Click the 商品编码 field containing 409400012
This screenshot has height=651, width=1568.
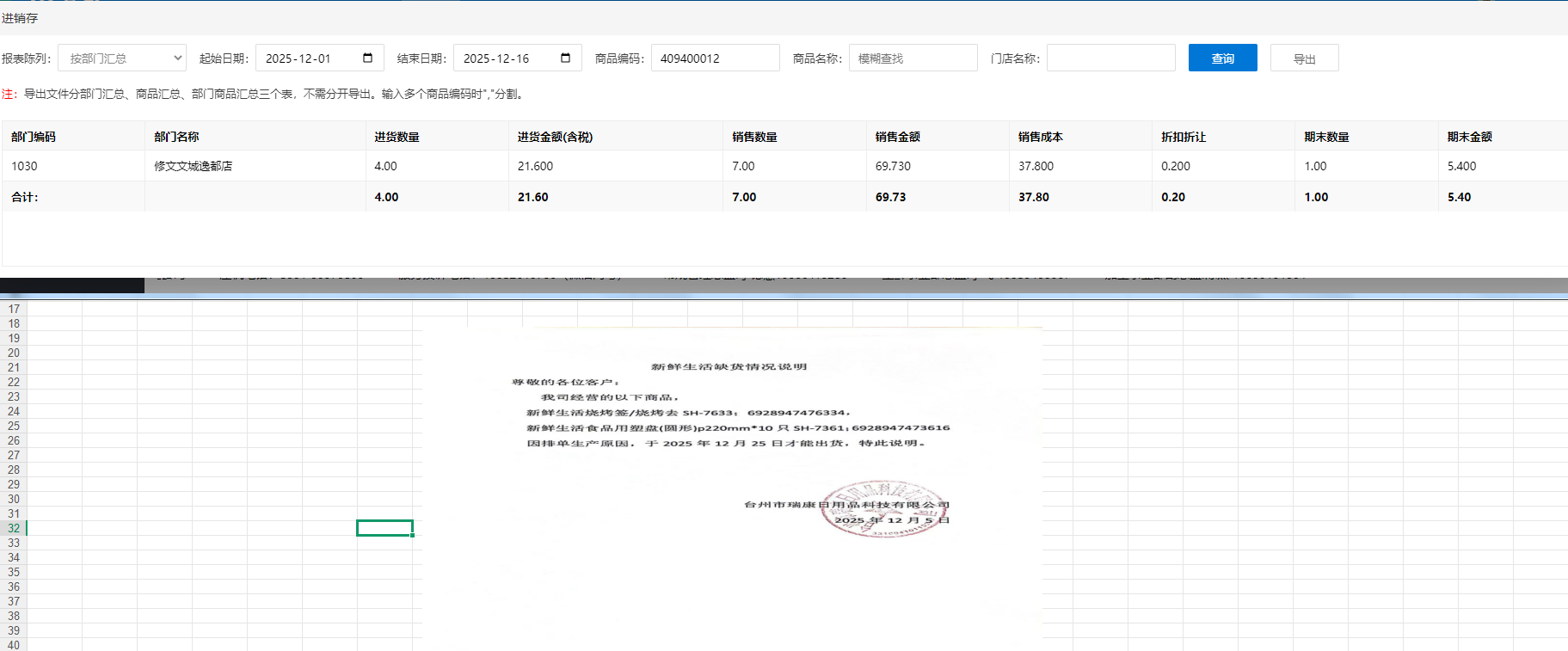714,58
